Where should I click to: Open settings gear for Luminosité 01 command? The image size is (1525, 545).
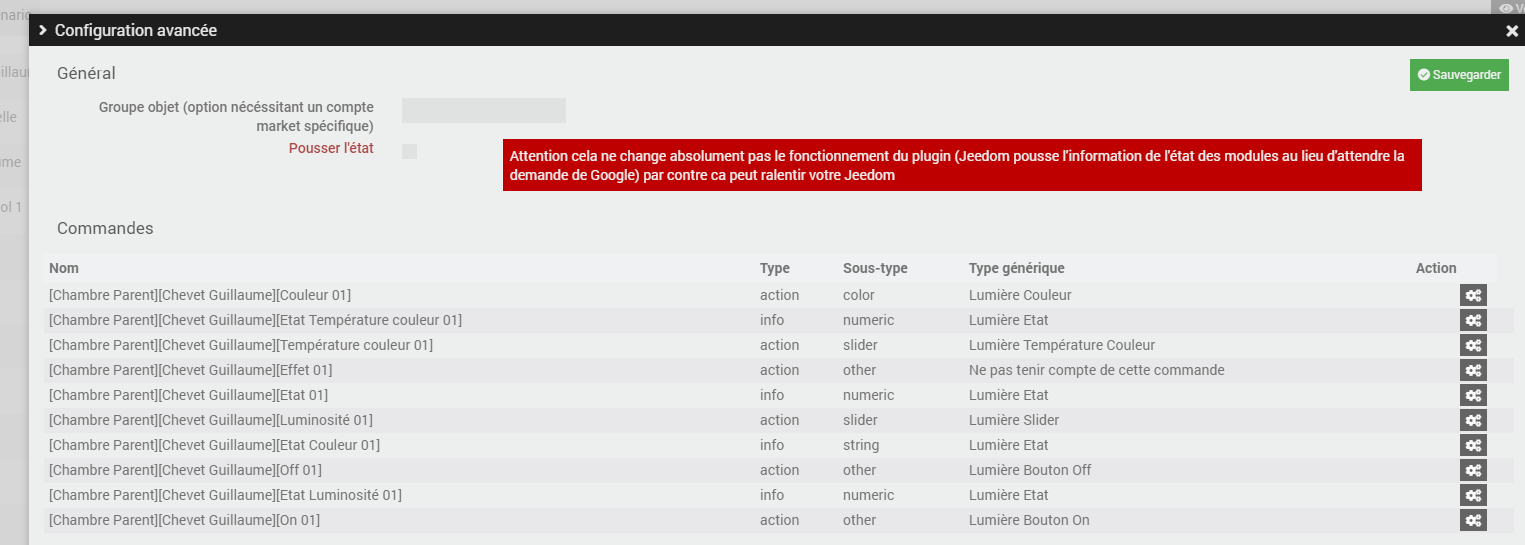coord(1473,420)
